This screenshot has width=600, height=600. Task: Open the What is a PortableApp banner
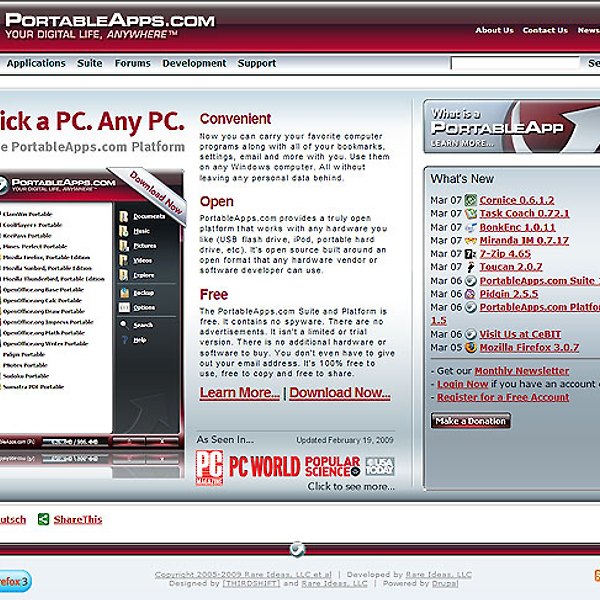[x=512, y=127]
